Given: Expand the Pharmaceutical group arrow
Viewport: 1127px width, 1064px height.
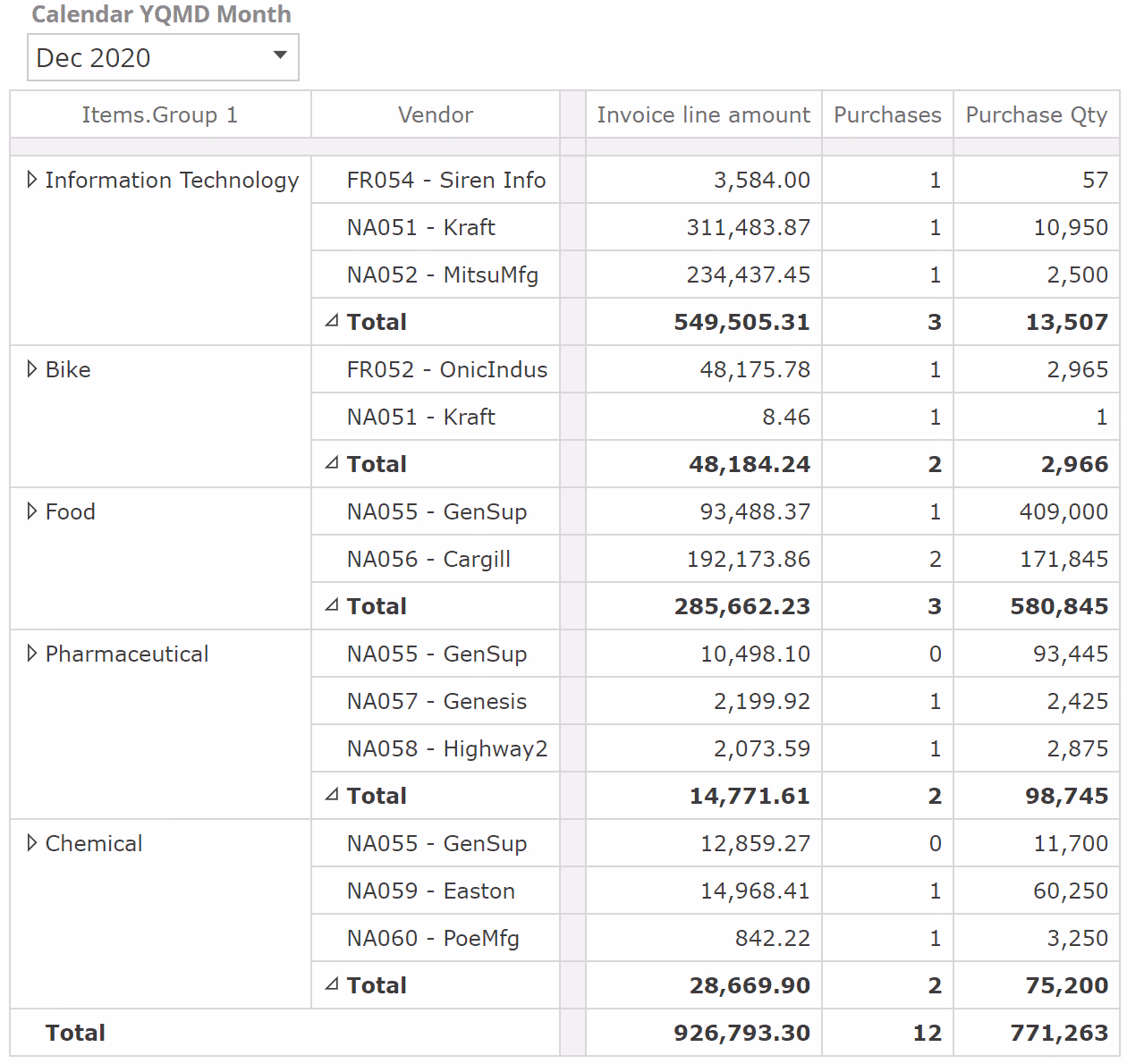Looking at the screenshot, I should 32,654.
